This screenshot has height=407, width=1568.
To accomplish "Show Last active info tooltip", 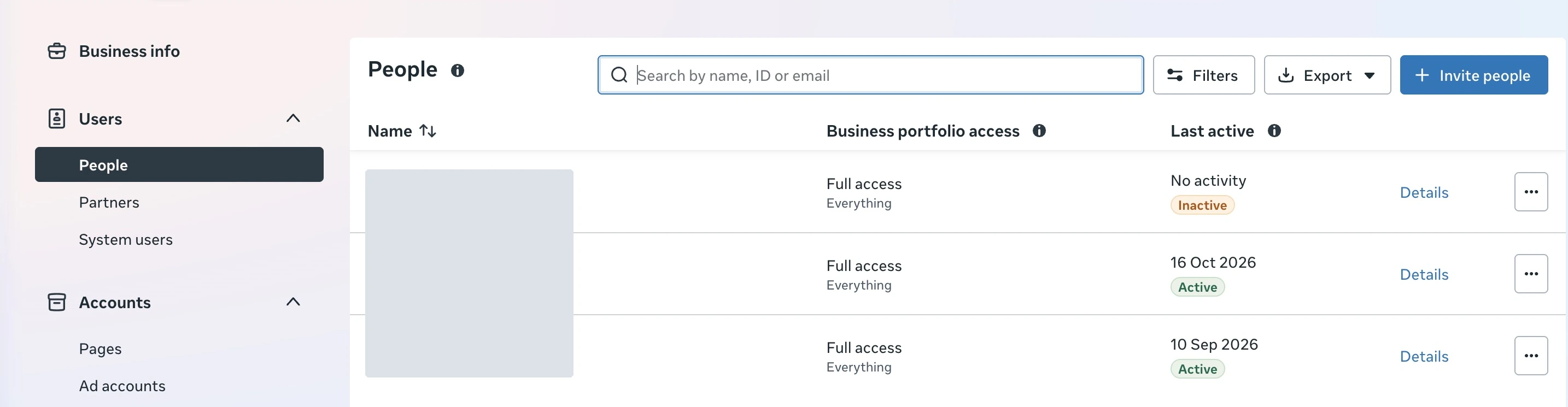I will 1274,131.
